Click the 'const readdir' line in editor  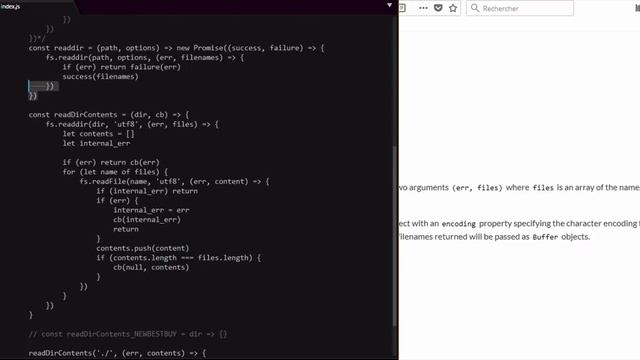pyautogui.click(x=176, y=48)
